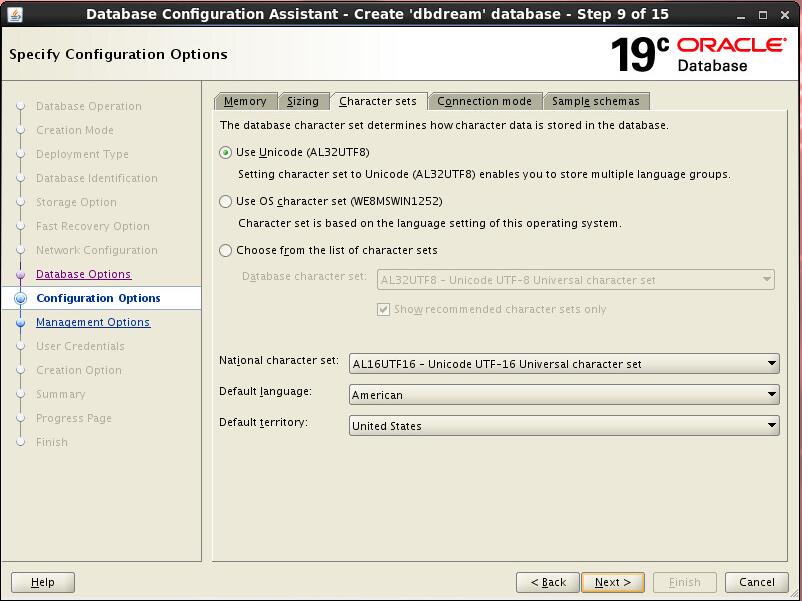
Task: Go to the Sample schemas tab
Action: tap(596, 101)
